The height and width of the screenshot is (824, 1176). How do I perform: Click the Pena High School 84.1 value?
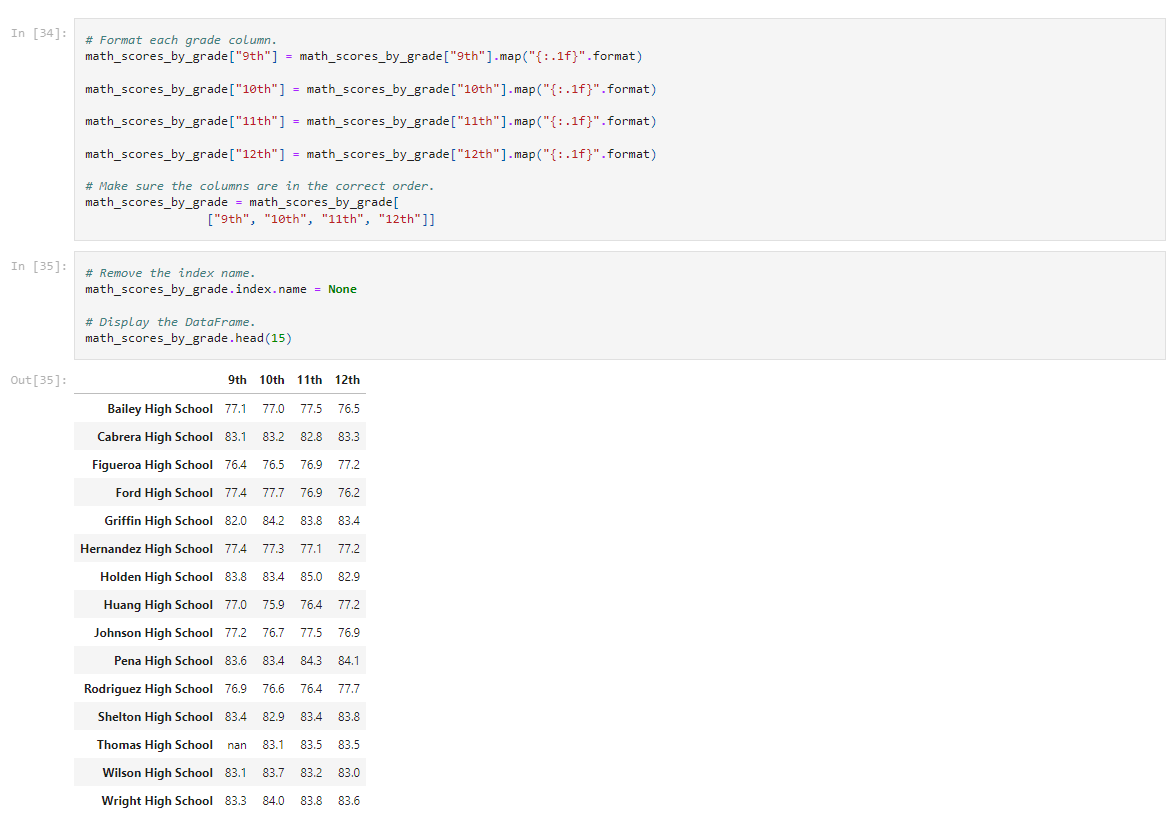(x=347, y=660)
